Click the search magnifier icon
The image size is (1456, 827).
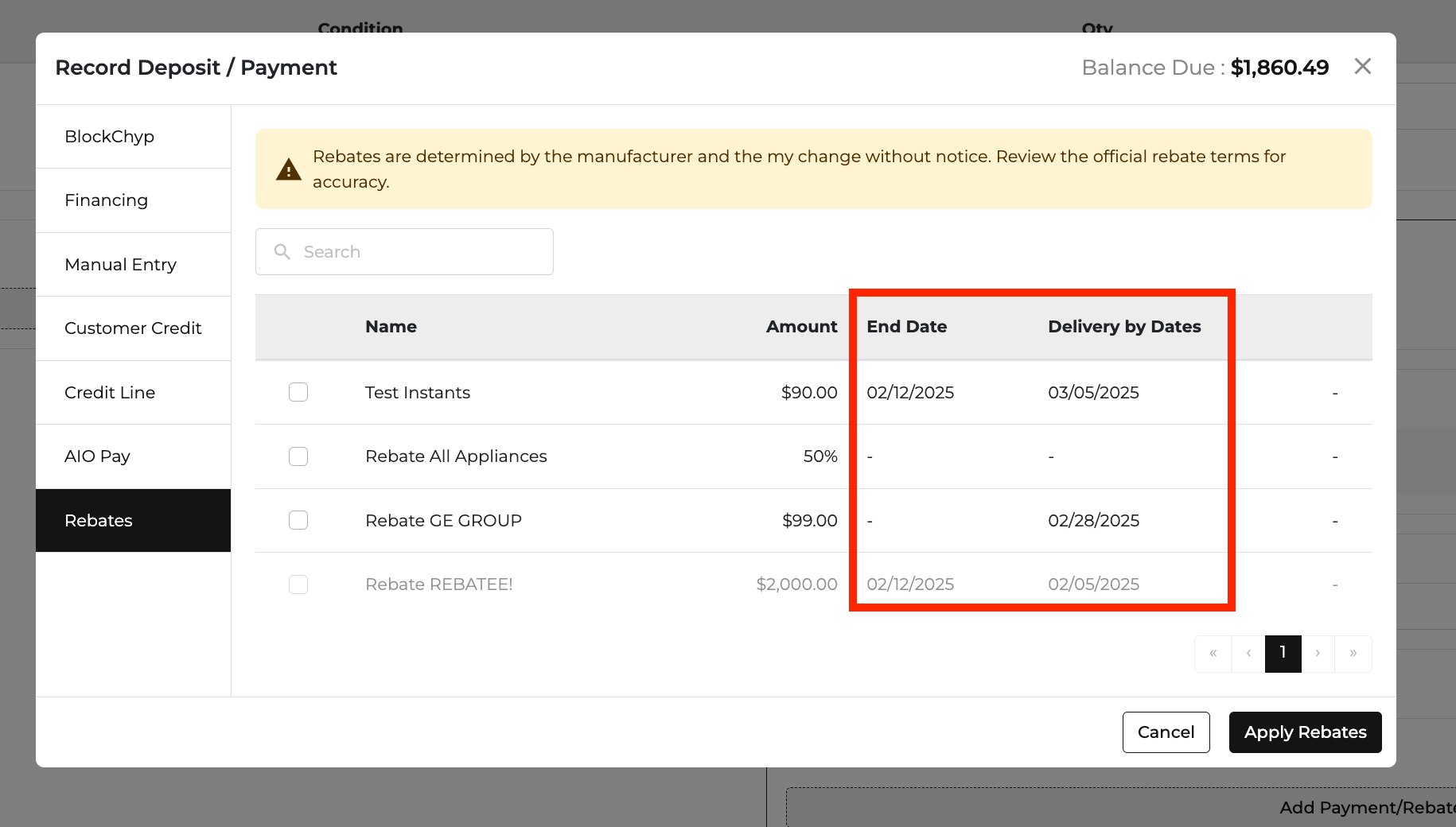coord(282,252)
